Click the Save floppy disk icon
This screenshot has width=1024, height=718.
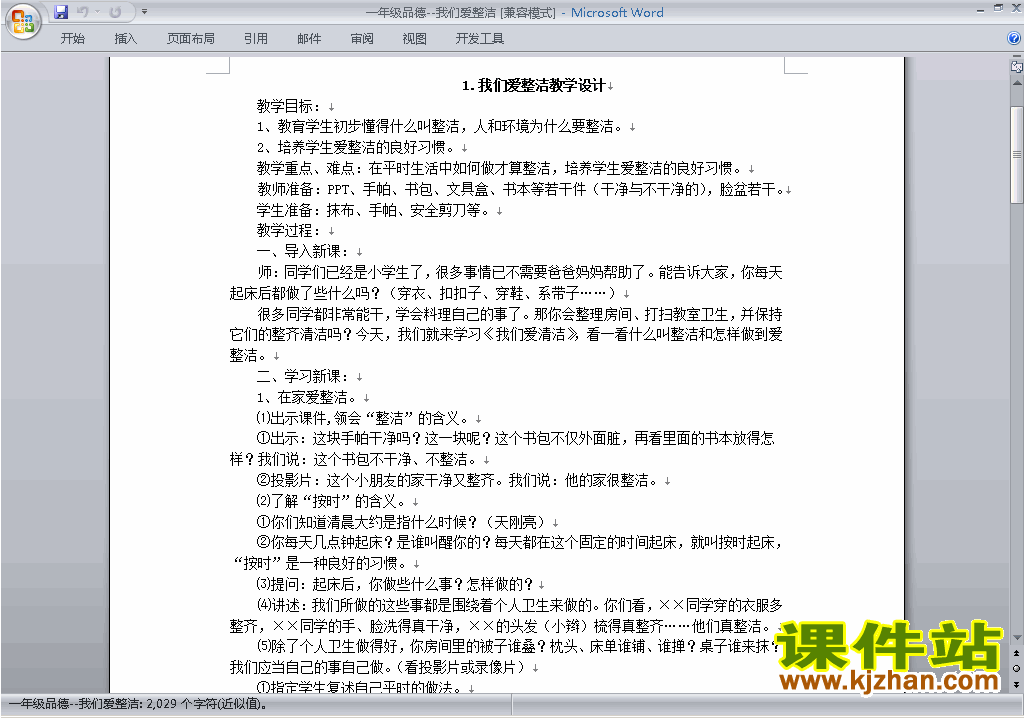coord(61,12)
